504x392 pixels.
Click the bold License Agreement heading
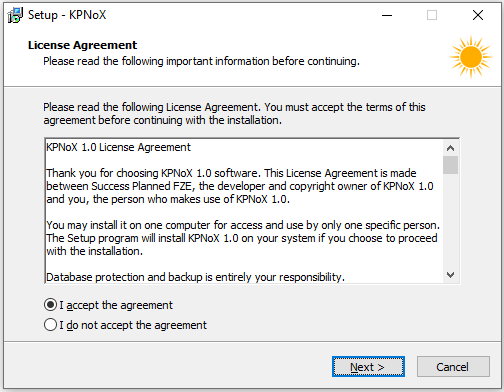[x=82, y=45]
